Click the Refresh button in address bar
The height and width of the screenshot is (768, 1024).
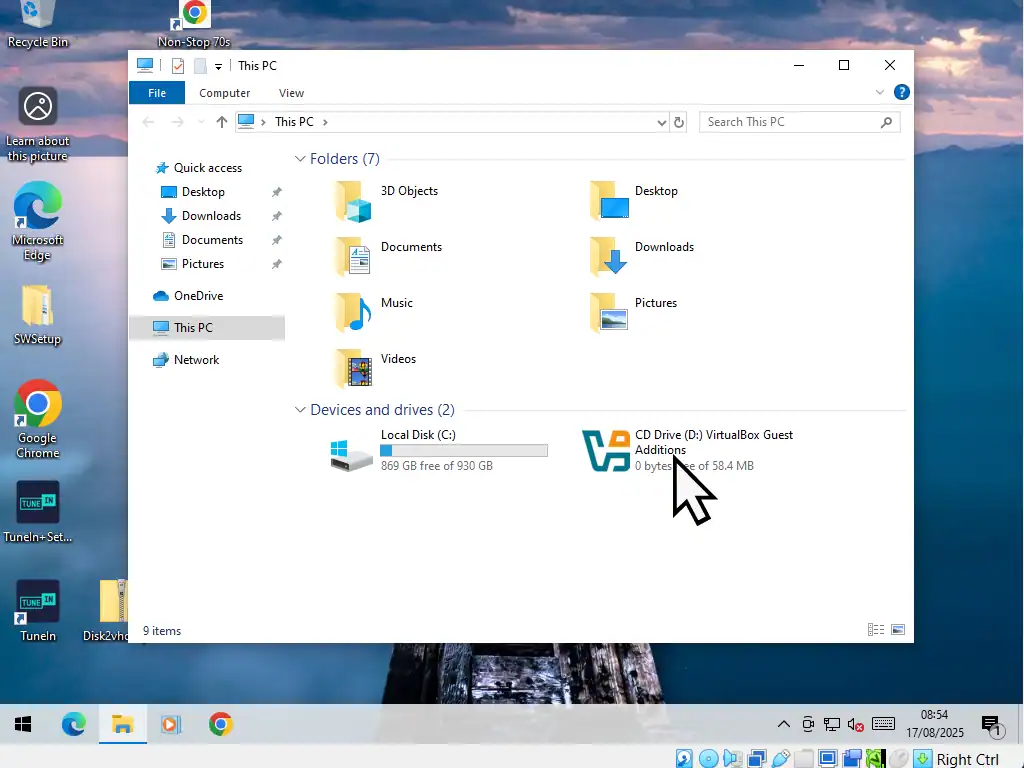pos(679,122)
